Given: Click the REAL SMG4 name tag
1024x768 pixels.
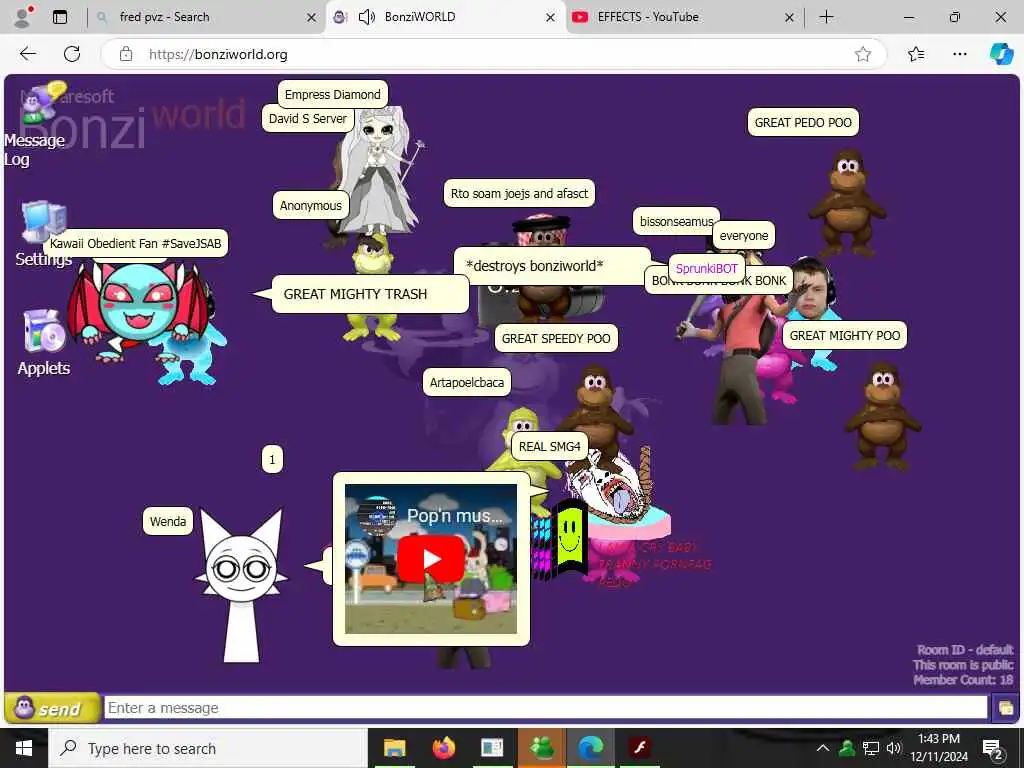Looking at the screenshot, I should click(549, 447).
